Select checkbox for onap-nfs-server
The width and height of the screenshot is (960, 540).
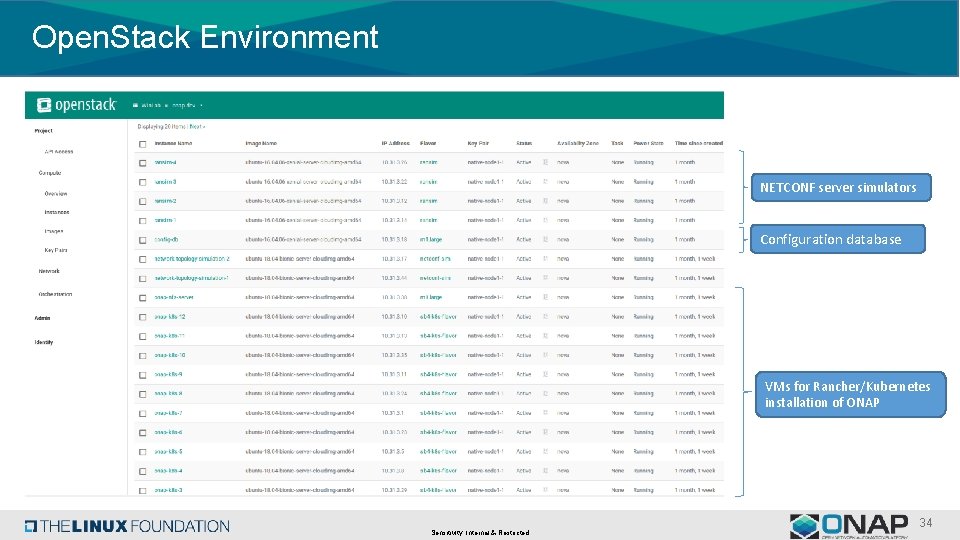(143, 298)
